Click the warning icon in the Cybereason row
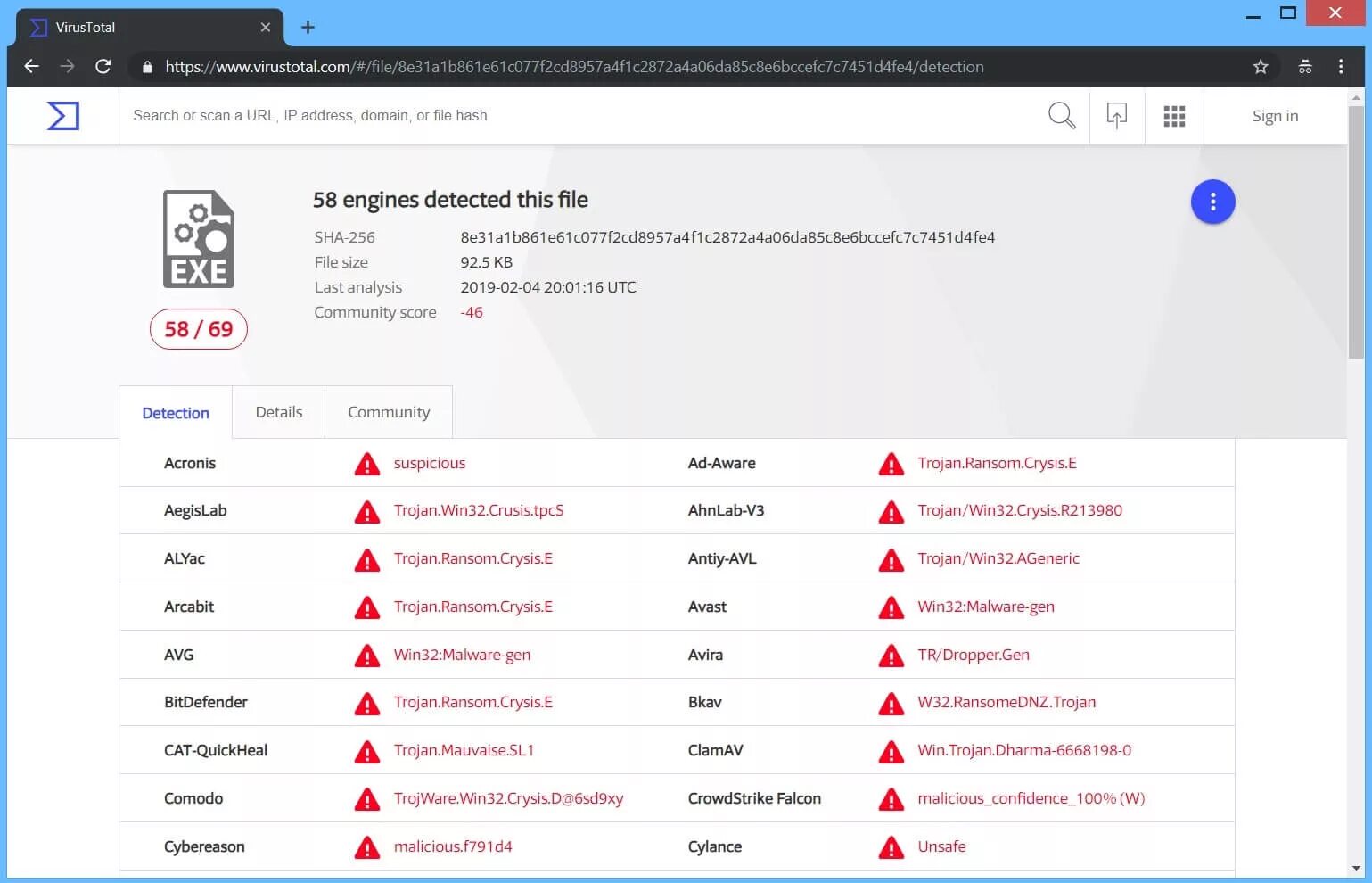The width and height of the screenshot is (1372, 883). pyautogui.click(x=367, y=847)
